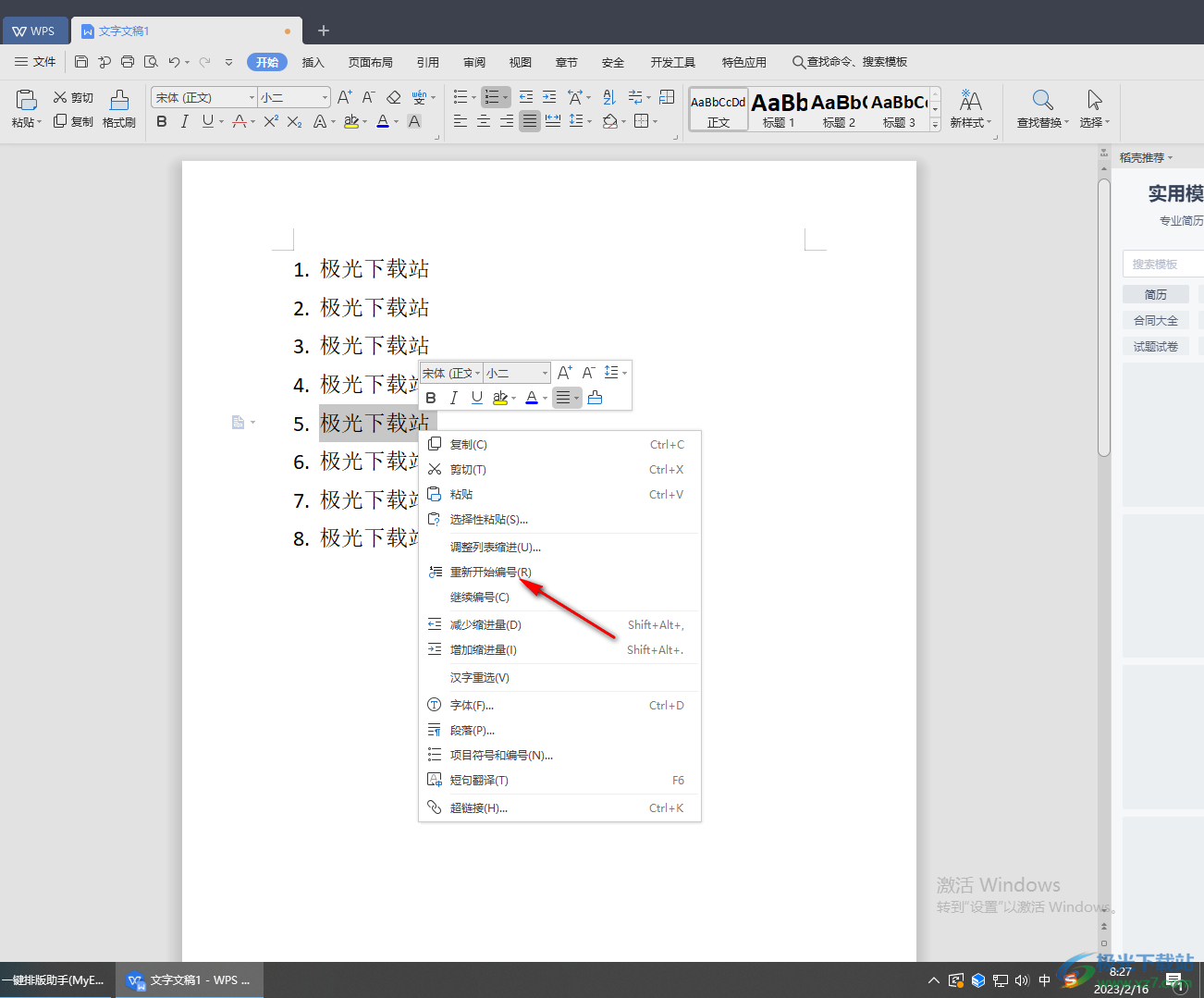This screenshot has width=1204, height=998.
Task: Click the Contracts (合同大全) category button
Action: click(1156, 321)
